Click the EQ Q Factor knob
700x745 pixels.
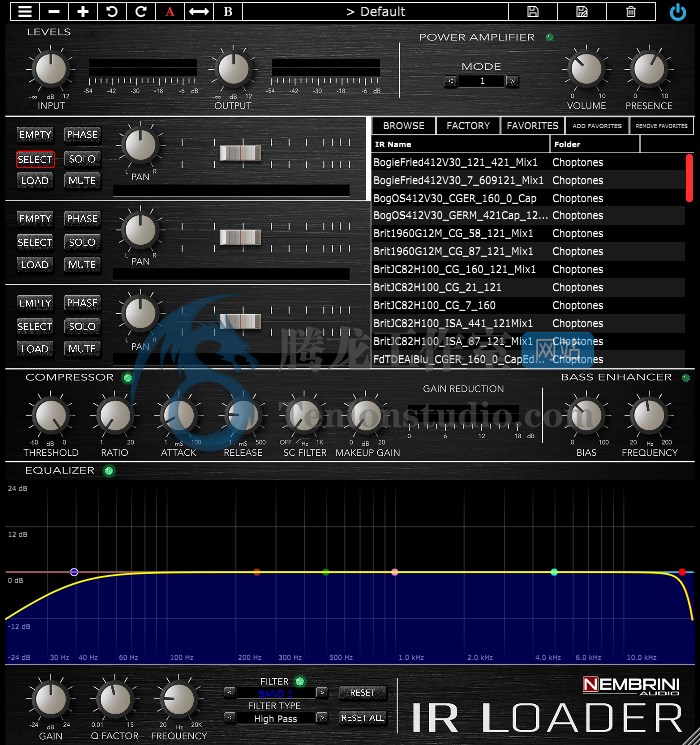(x=115, y=700)
